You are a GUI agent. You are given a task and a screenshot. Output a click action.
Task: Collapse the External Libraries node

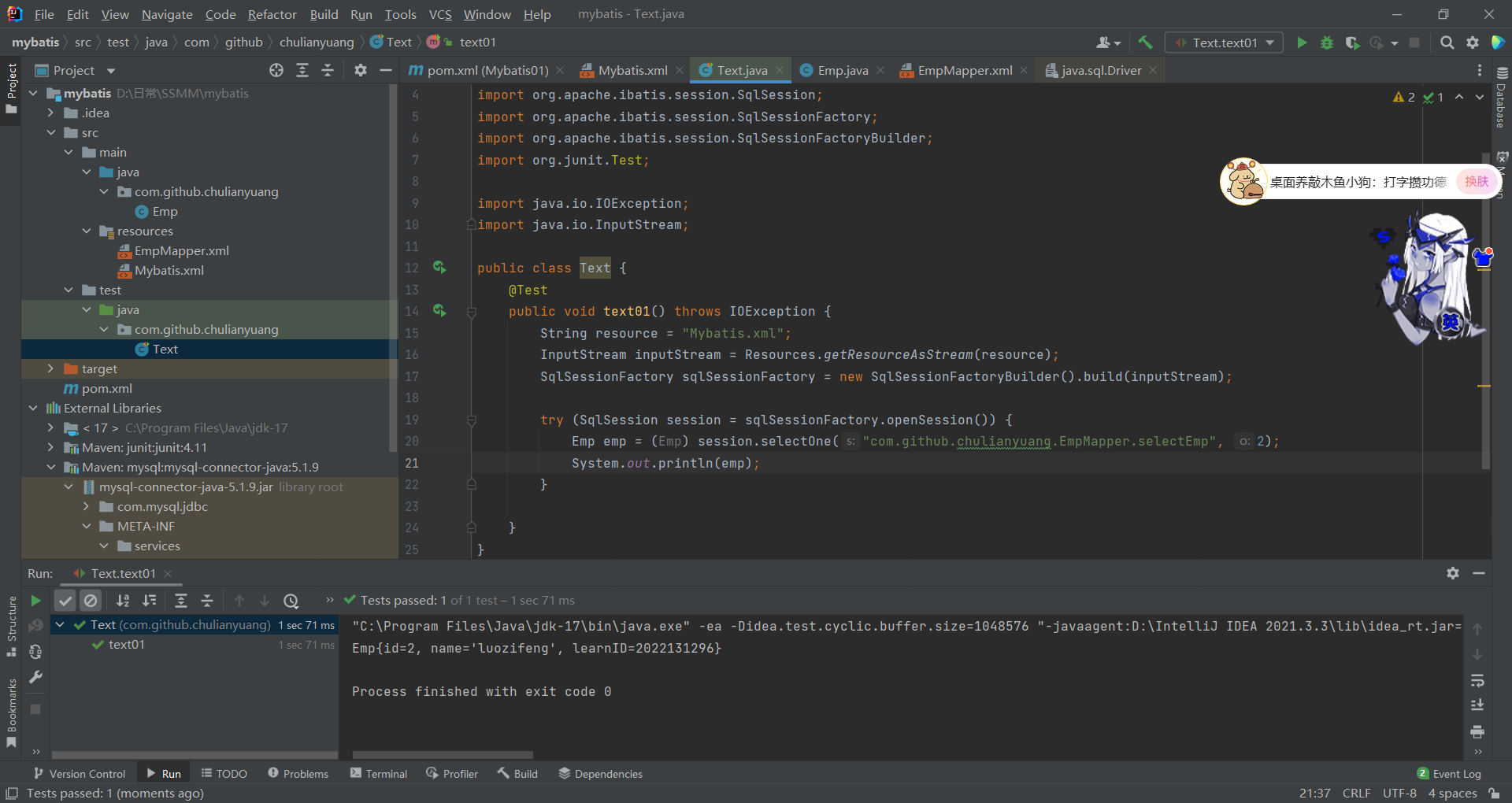[33, 408]
